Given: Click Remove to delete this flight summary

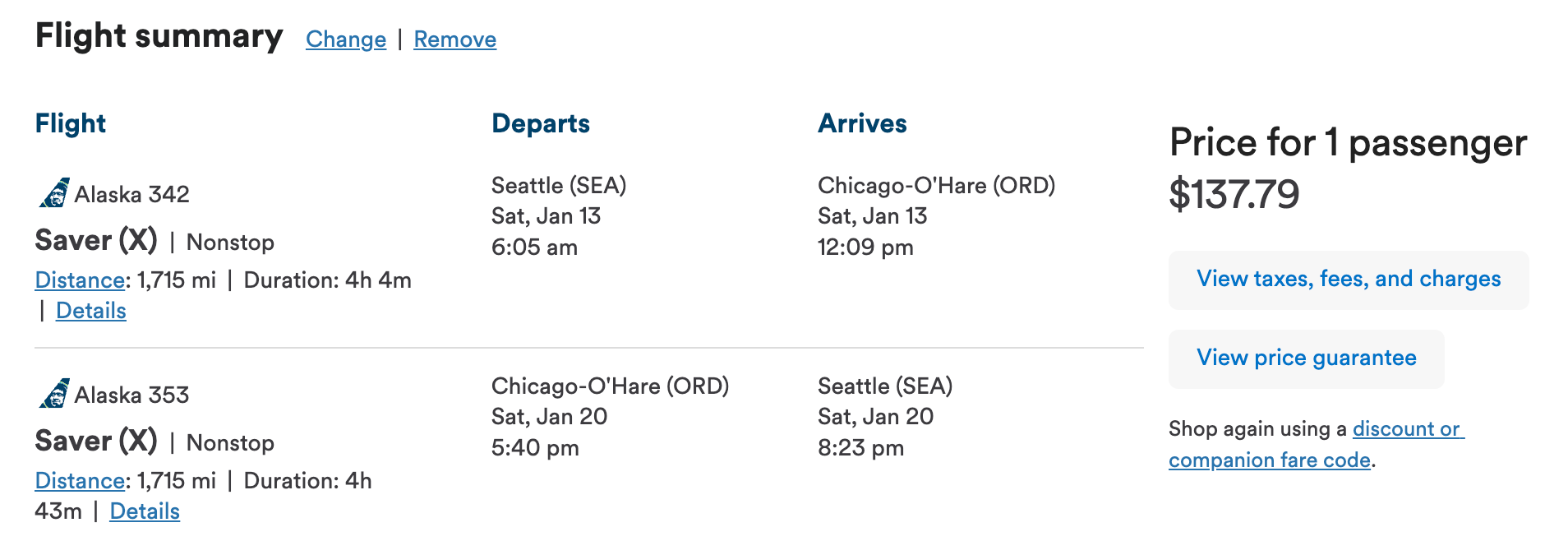Looking at the screenshot, I should (x=454, y=39).
